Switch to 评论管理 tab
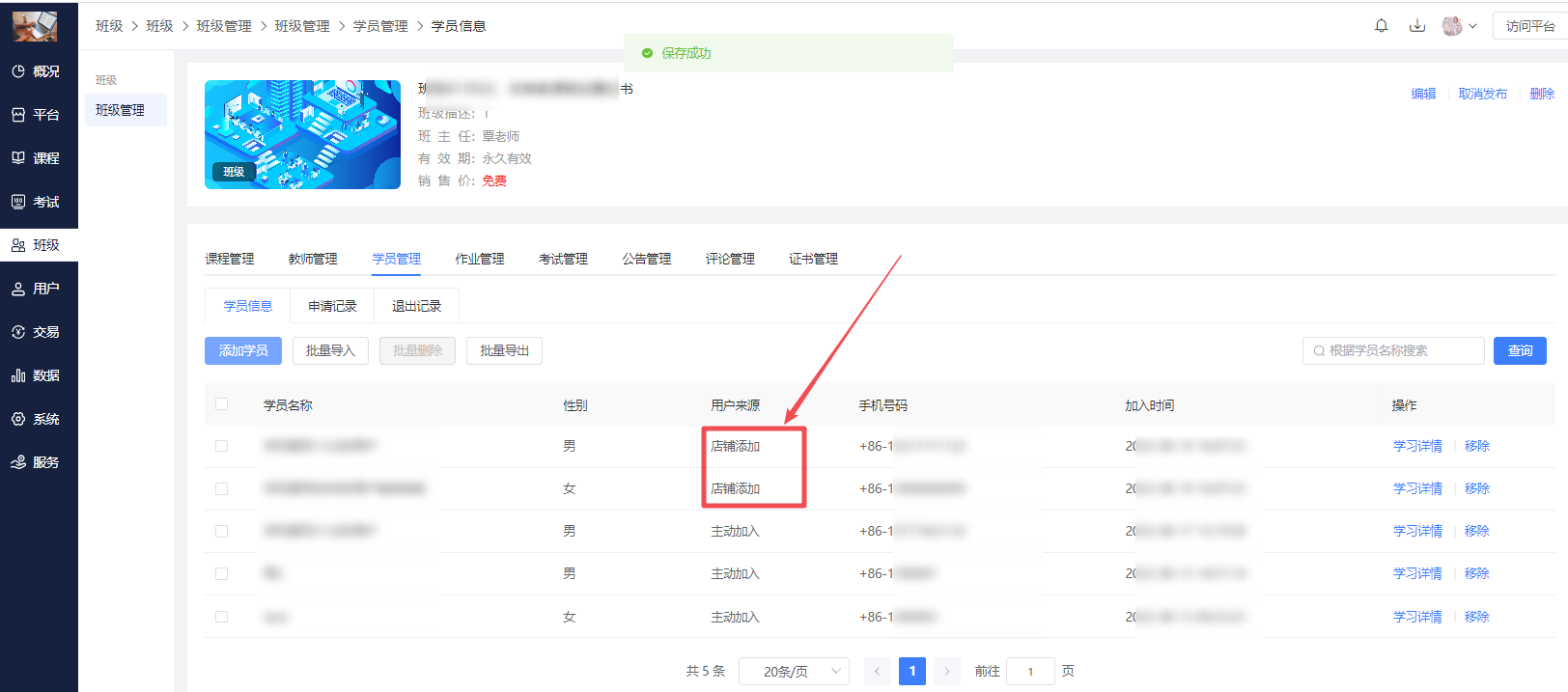Screen dimensions: 1568x692 [x=730, y=259]
